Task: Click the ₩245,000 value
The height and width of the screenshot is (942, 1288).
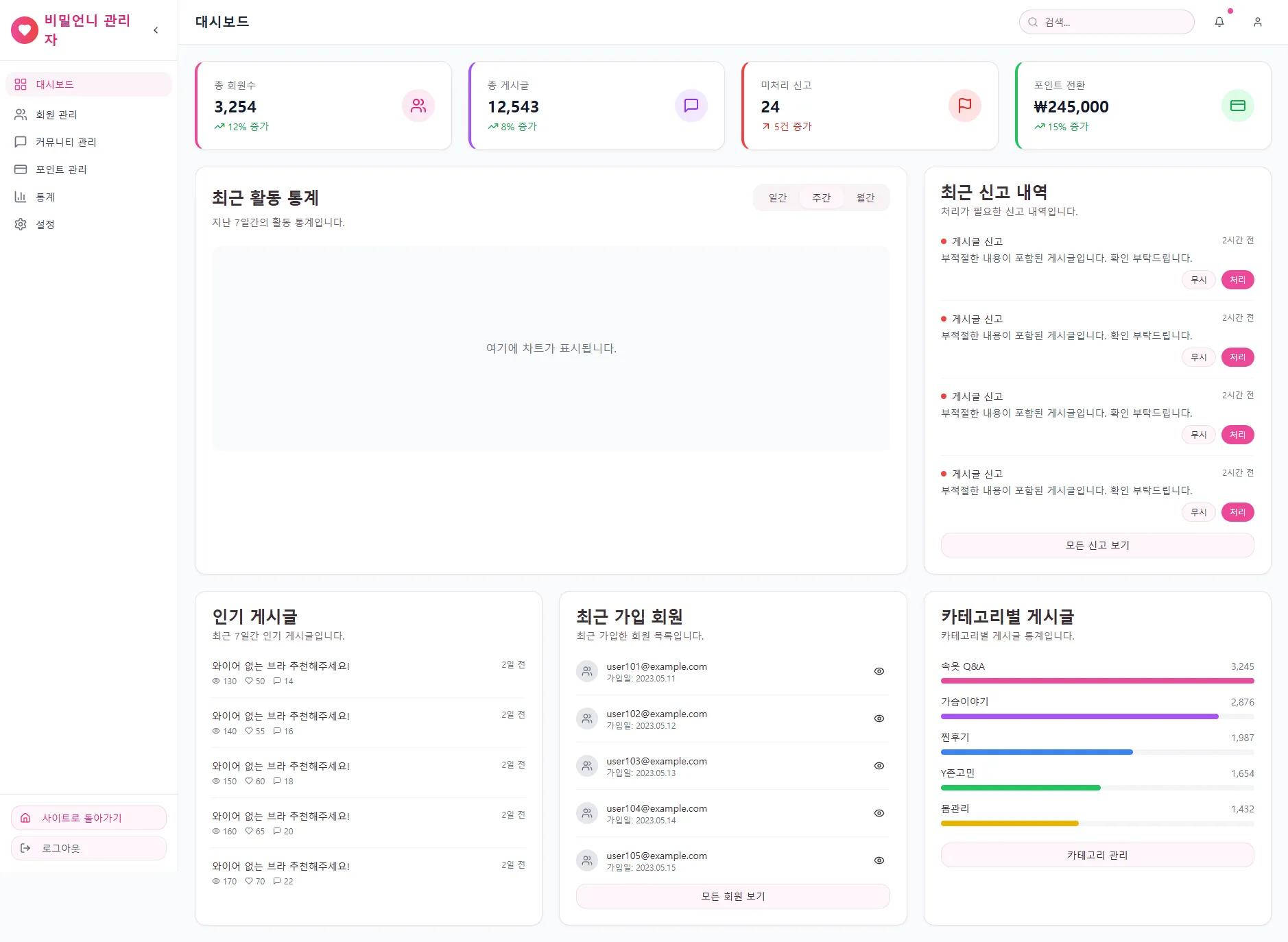Action: pos(1071,107)
